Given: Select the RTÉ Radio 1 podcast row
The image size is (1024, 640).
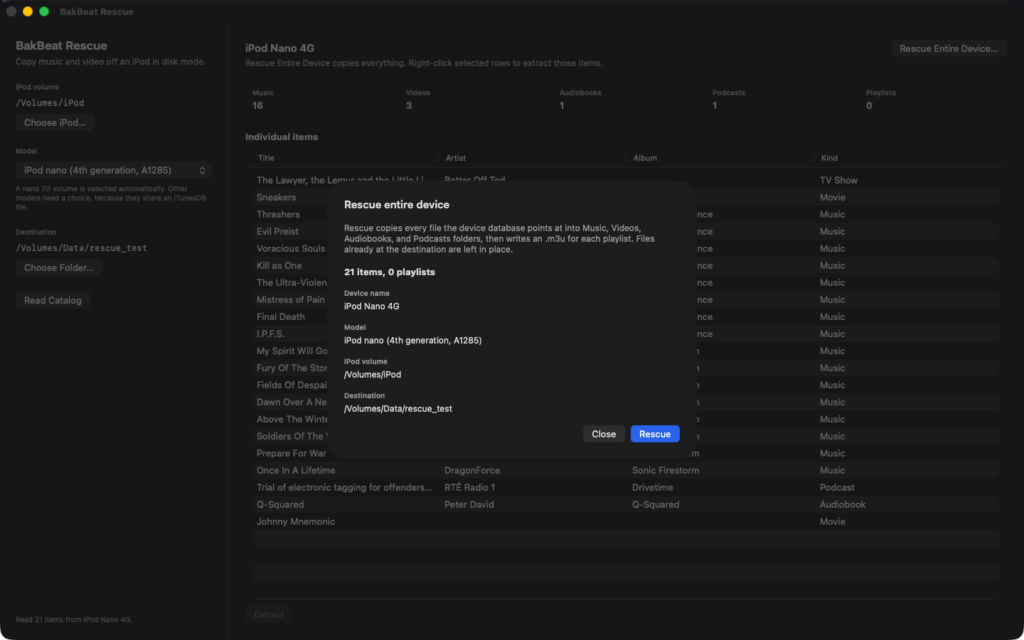Looking at the screenshot, I should coord(626,488).
